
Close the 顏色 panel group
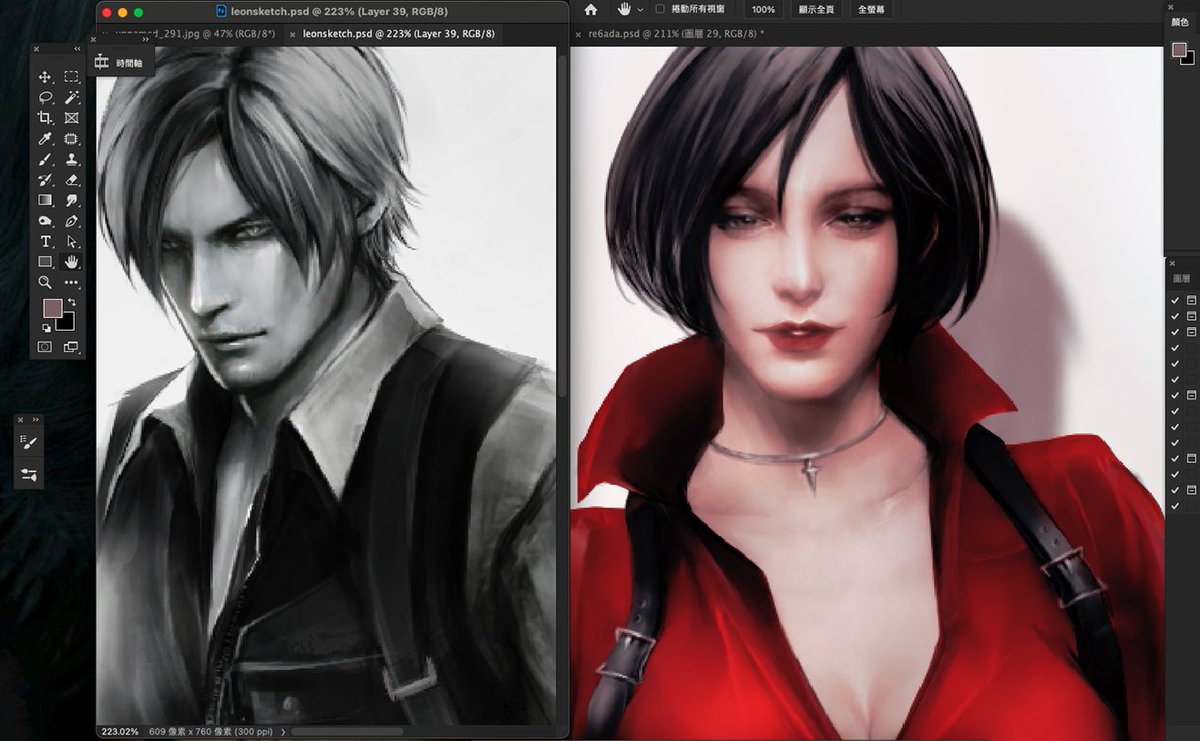[1172, 7]
